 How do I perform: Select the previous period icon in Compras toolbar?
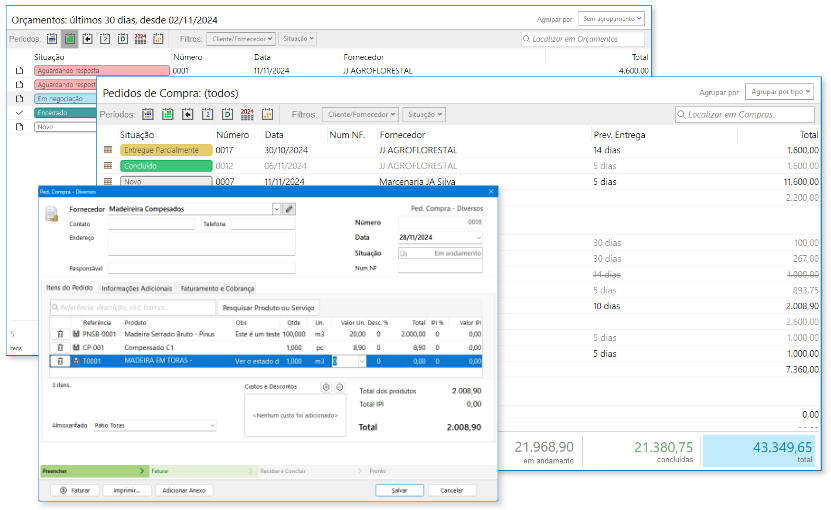pyautogui.click(x=188, y=114)
